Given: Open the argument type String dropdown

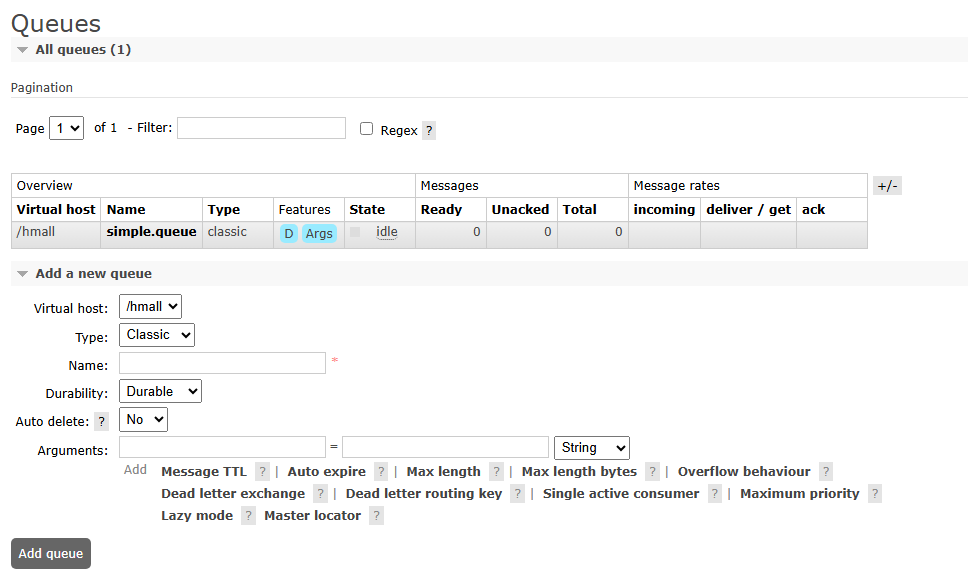Looking at the screenshot, I should (x=592, y=448).
